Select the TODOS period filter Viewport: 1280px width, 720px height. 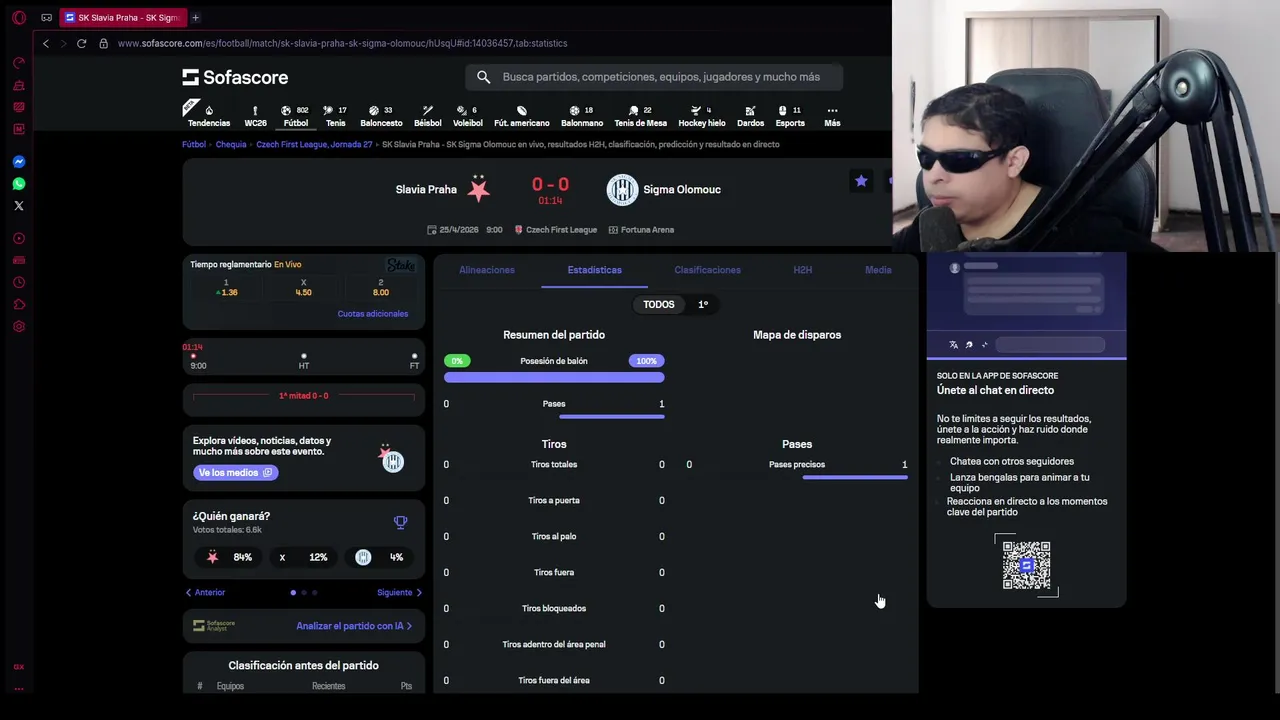tap(658, 304)
